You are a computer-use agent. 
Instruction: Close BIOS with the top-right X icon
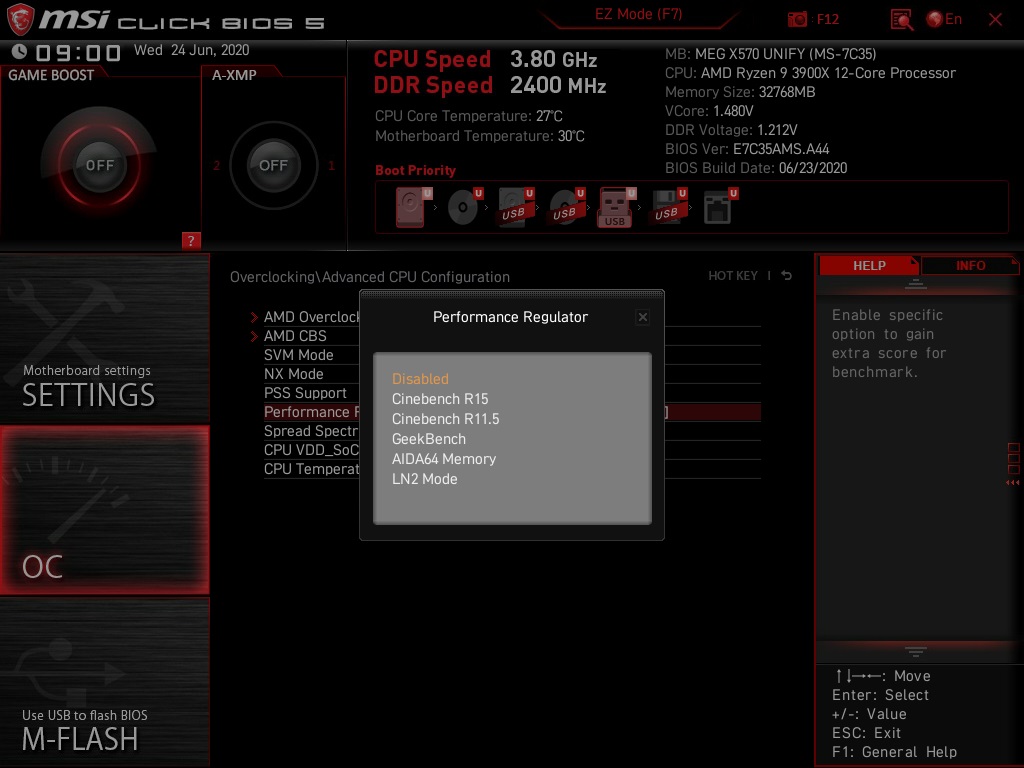[995, 20]
